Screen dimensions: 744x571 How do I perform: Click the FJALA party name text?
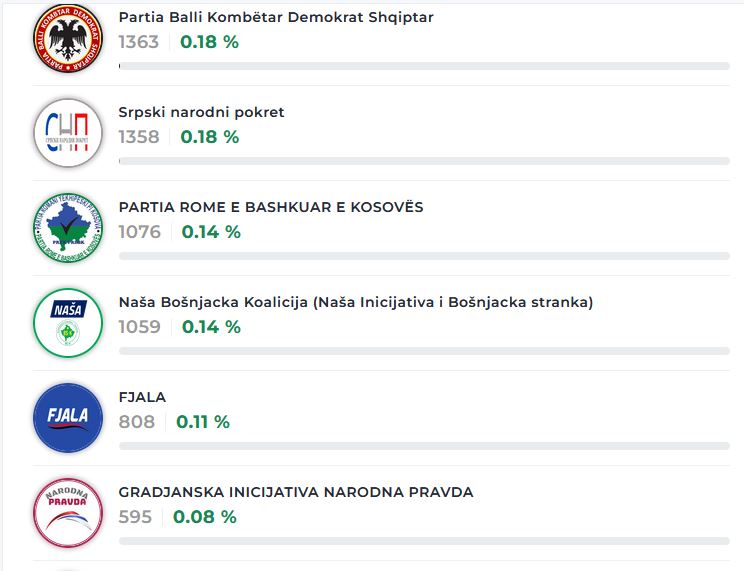(x=142, y=397)
